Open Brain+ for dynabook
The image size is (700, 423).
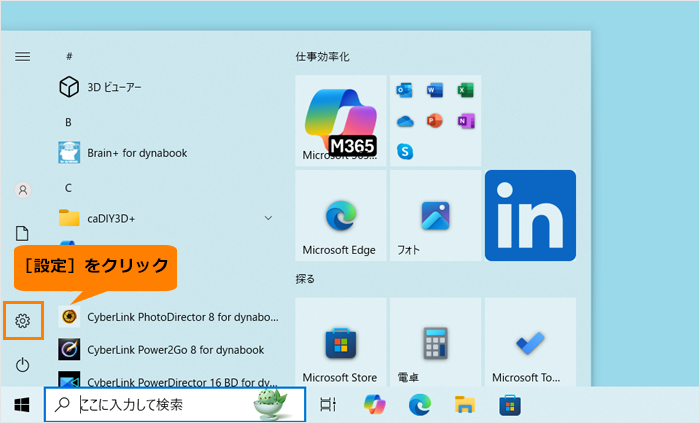tap(123, 153)
